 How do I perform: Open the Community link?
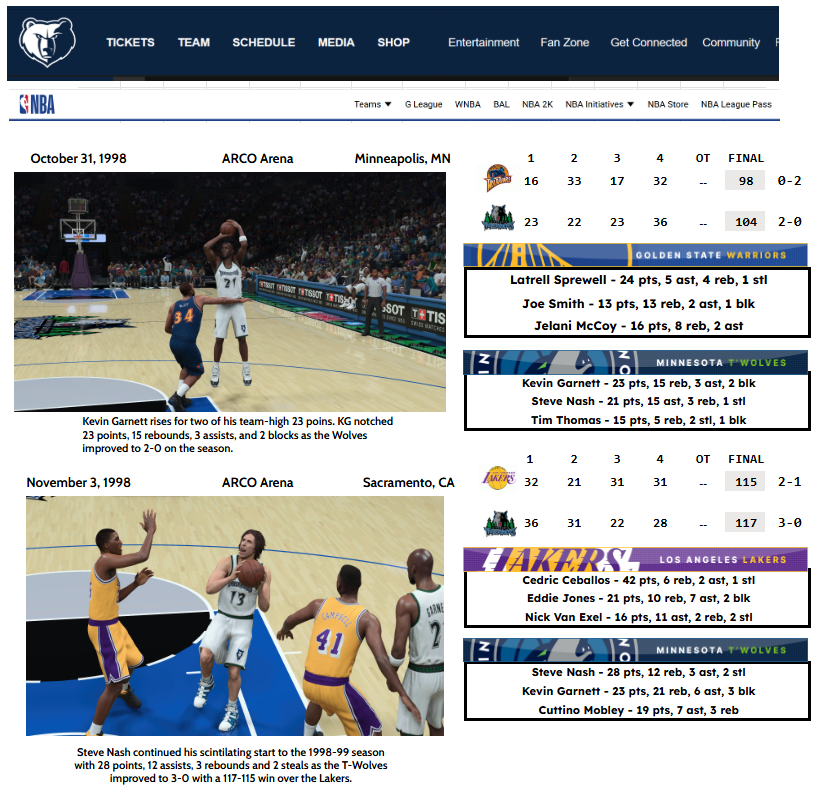(731, 43)
